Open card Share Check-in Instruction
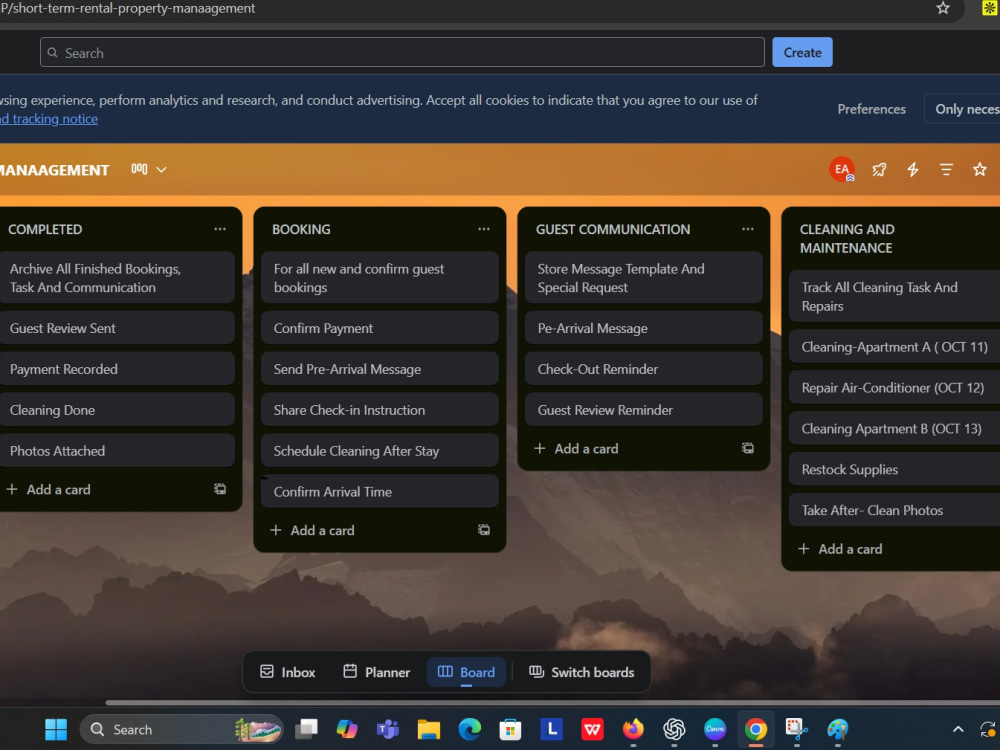This screenshot has width=1000, height=750. coord(379,409)
